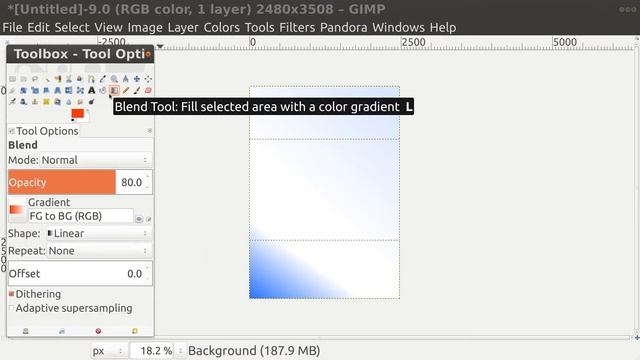Select the Eraser tool
This screenshot has width=640, height=360.
148,90
